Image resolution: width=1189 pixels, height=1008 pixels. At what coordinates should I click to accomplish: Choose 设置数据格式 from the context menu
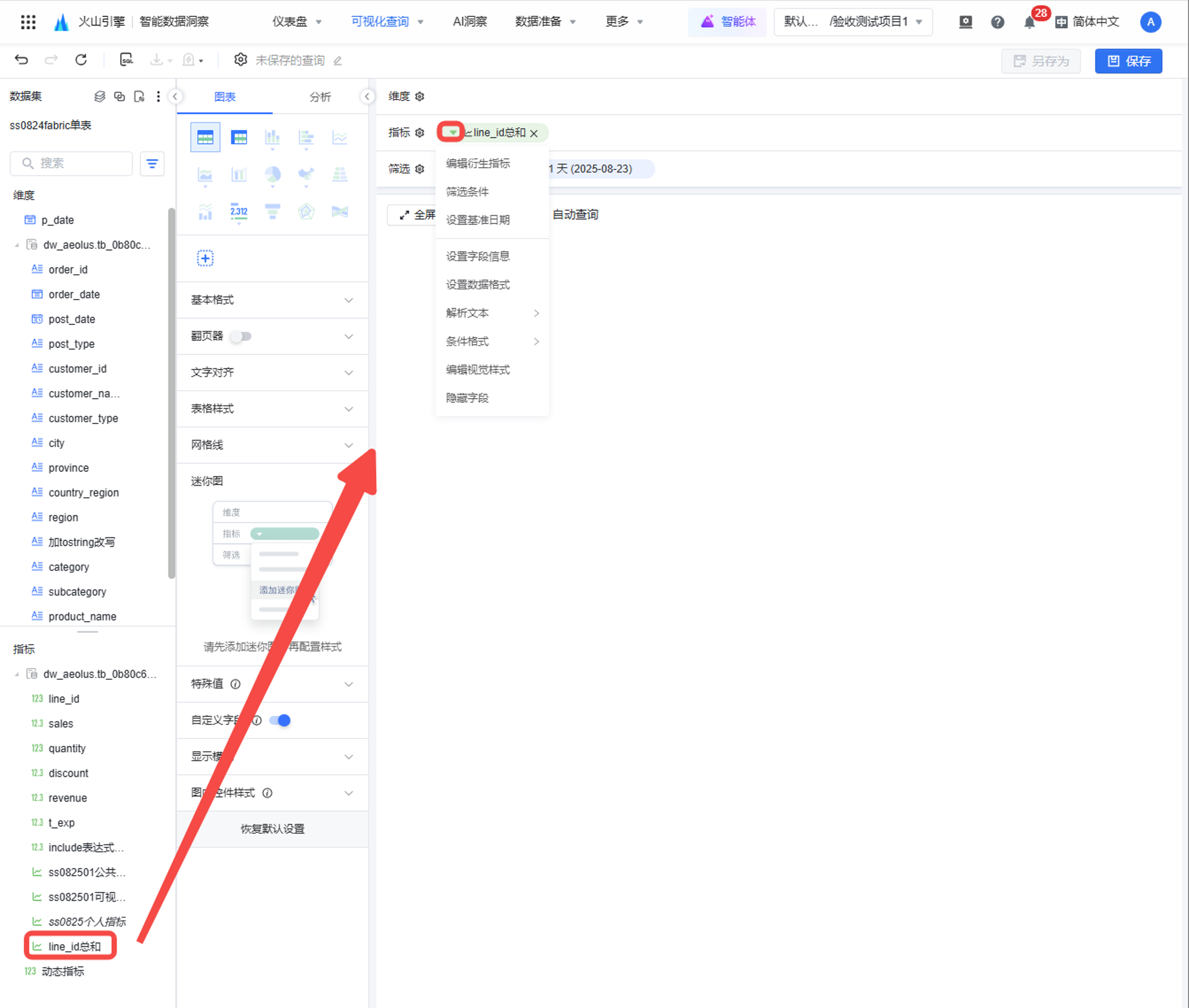pos(478,285)
